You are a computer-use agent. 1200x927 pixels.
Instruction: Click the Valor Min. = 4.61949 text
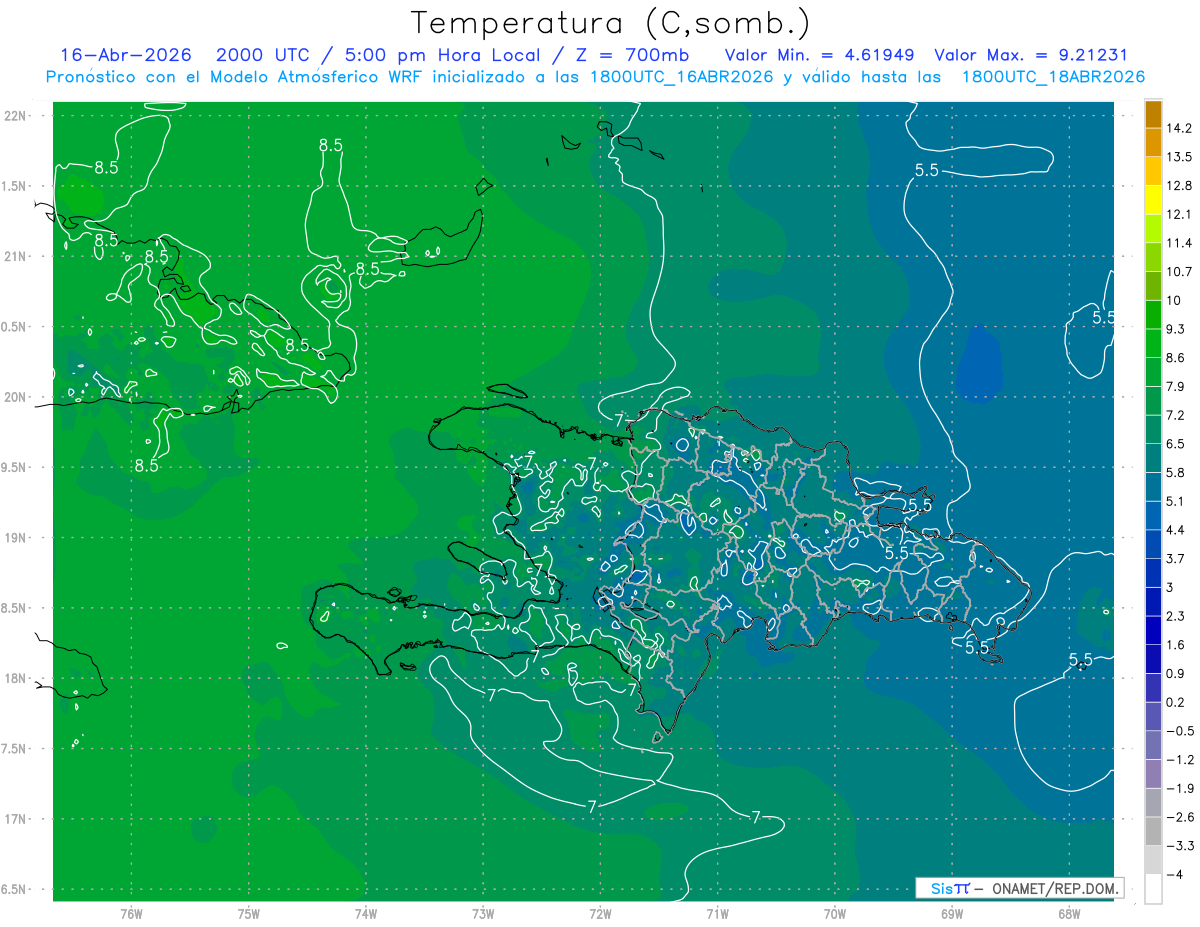click(822, 55)
